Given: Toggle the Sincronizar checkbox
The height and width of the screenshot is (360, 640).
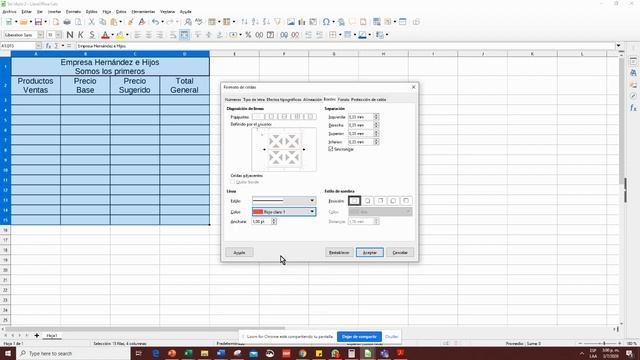Looking at the screenshot, I should [331, 149].
